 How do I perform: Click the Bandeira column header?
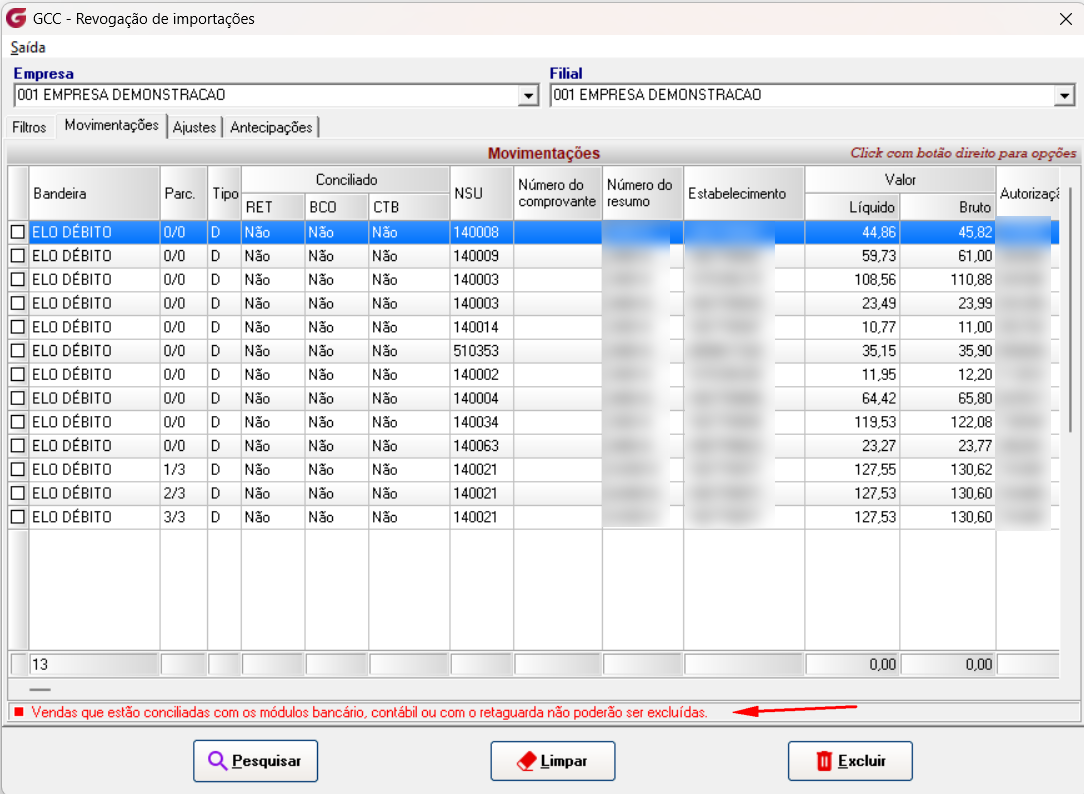click(x=94, y=193)
